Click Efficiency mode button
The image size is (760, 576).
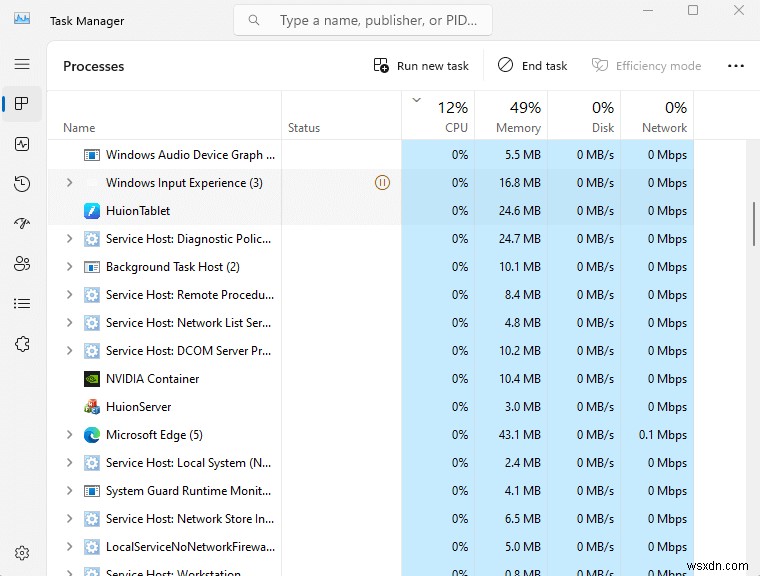point(646,65)
